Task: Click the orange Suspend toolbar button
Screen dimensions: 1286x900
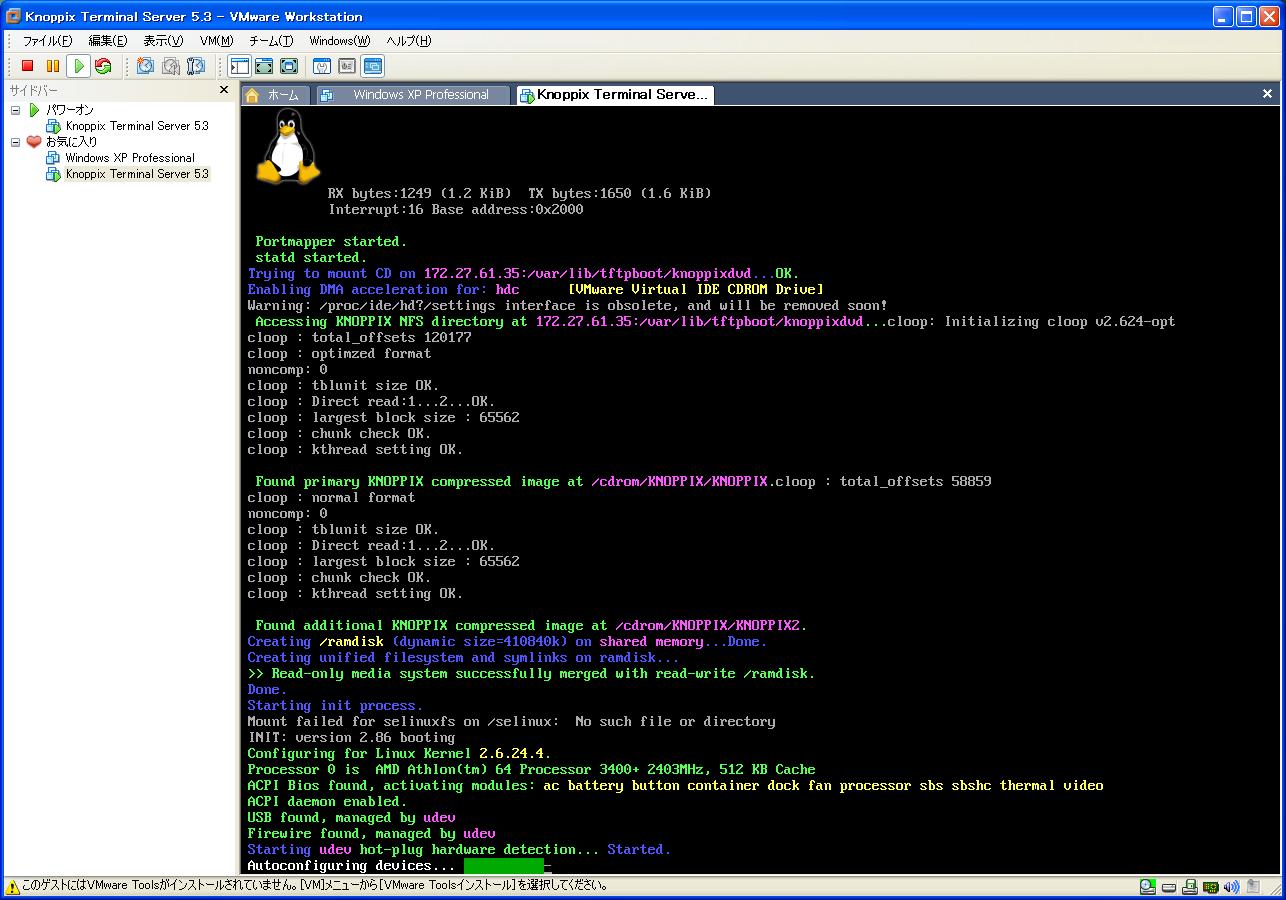Action: coord(53,66)
